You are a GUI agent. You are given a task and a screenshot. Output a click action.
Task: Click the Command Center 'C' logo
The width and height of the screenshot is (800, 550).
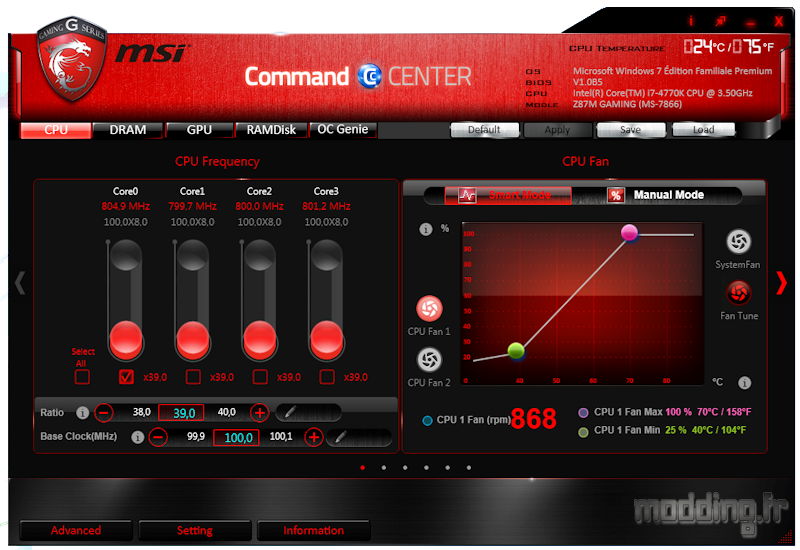(369, 76)
